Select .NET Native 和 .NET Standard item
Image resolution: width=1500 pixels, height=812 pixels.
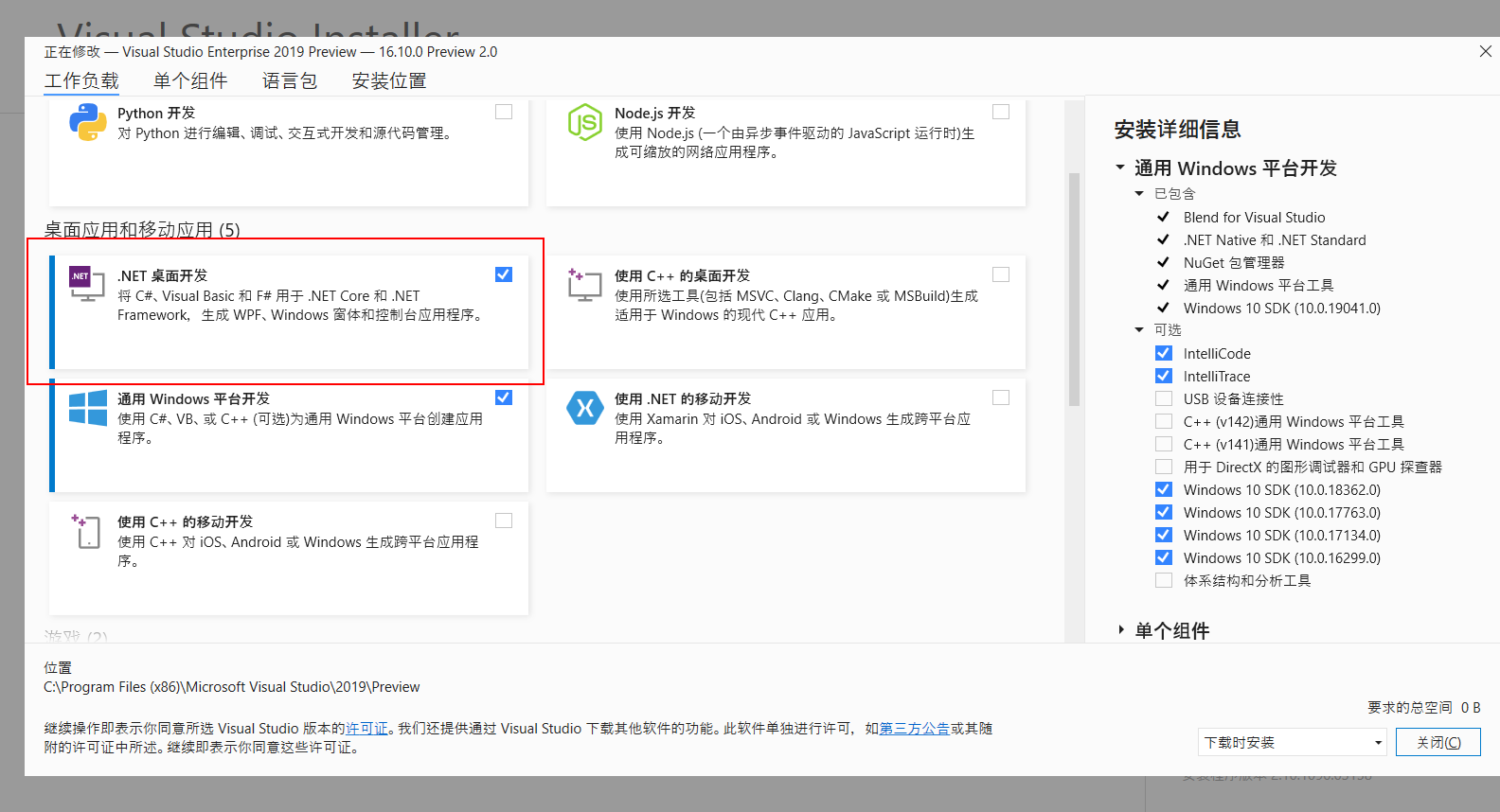pyautogui.click(x=1275, y=240)
